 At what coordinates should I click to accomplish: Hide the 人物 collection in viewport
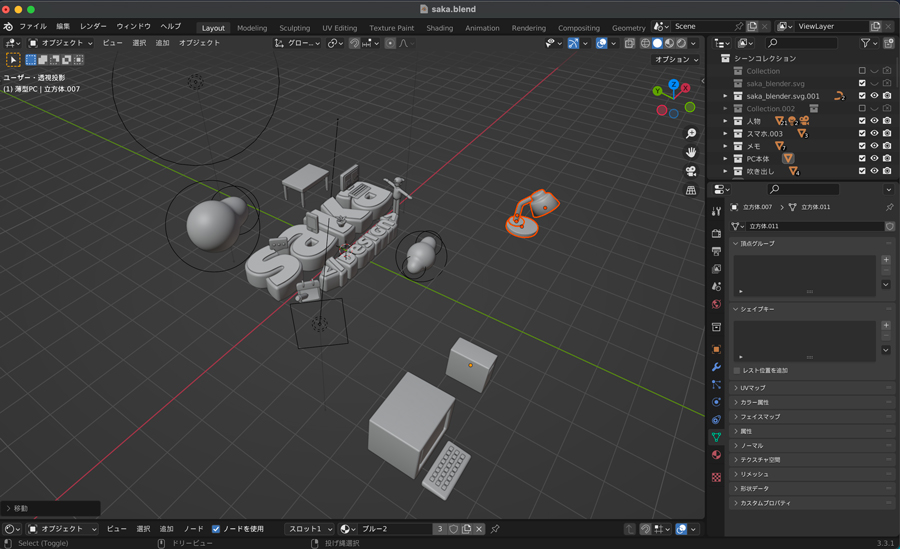pyautogui.click(x=874, y=121)
